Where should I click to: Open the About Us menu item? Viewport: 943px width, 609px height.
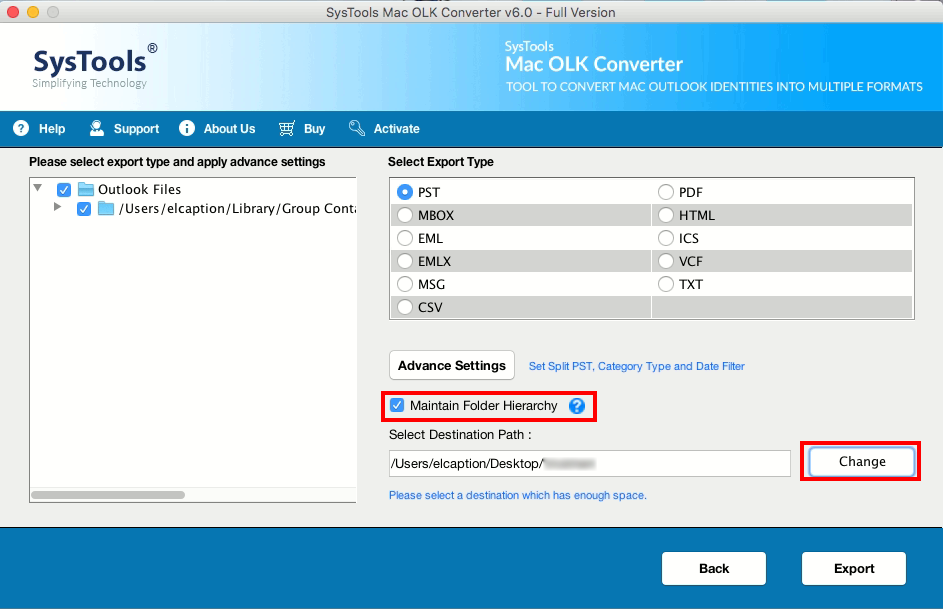click(x=229, y=129)
